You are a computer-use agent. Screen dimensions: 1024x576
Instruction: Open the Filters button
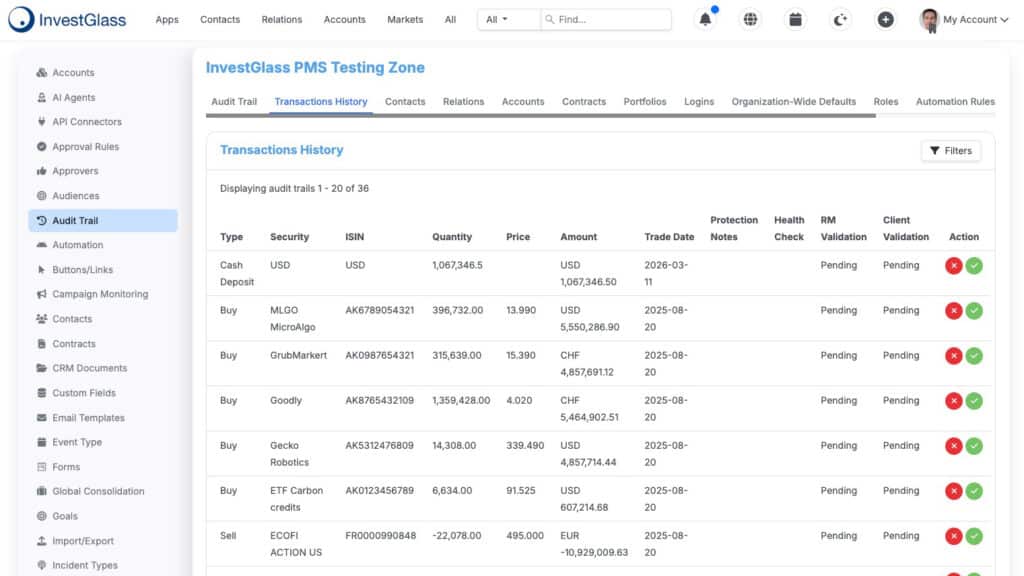(951, 151)
